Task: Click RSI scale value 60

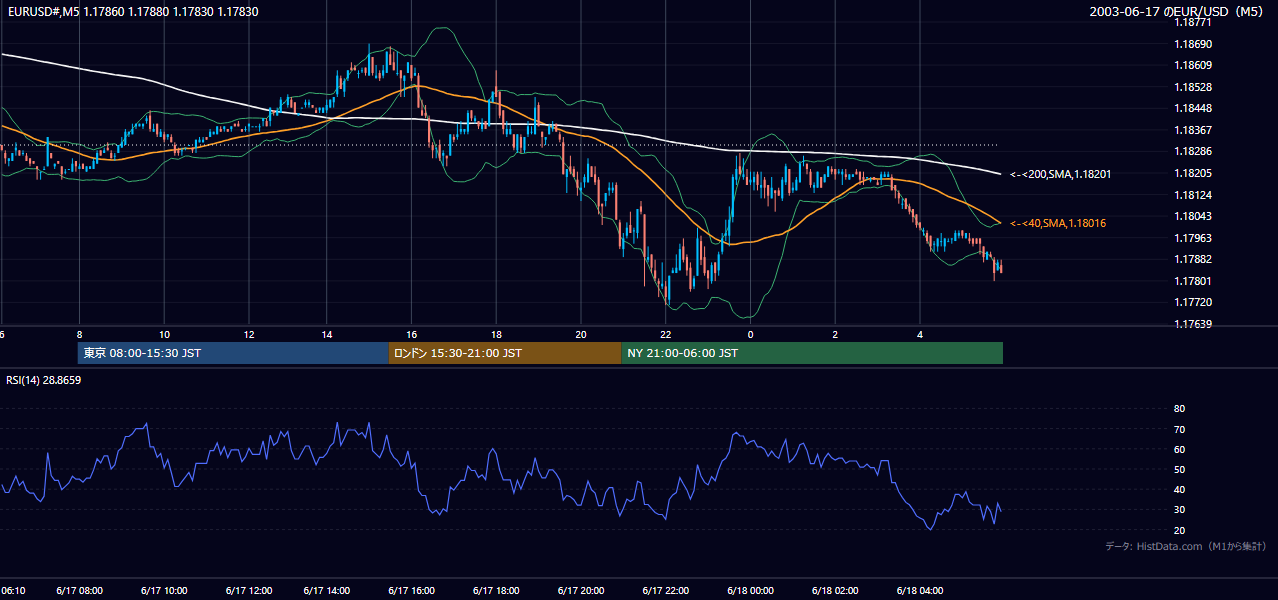Action: [1179, 449]
